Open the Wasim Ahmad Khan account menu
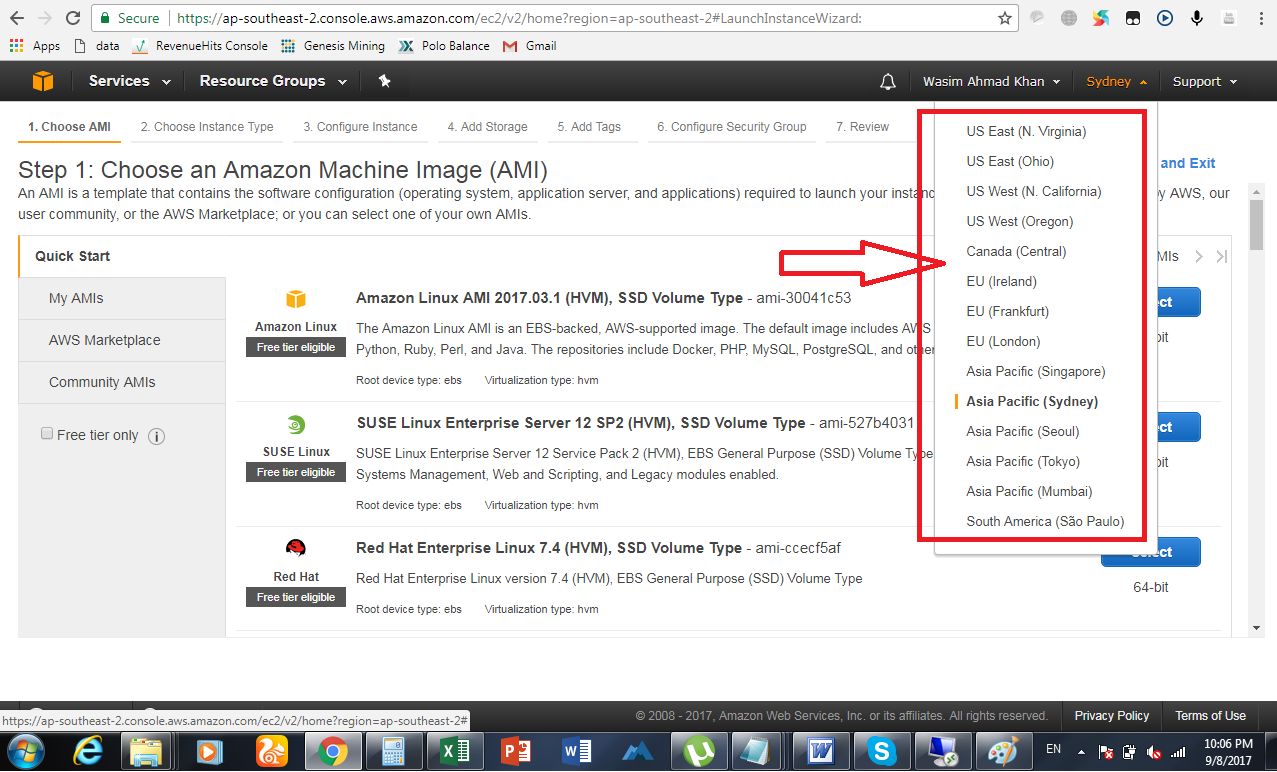The image size is (1277, 772). tap(991, 82)
